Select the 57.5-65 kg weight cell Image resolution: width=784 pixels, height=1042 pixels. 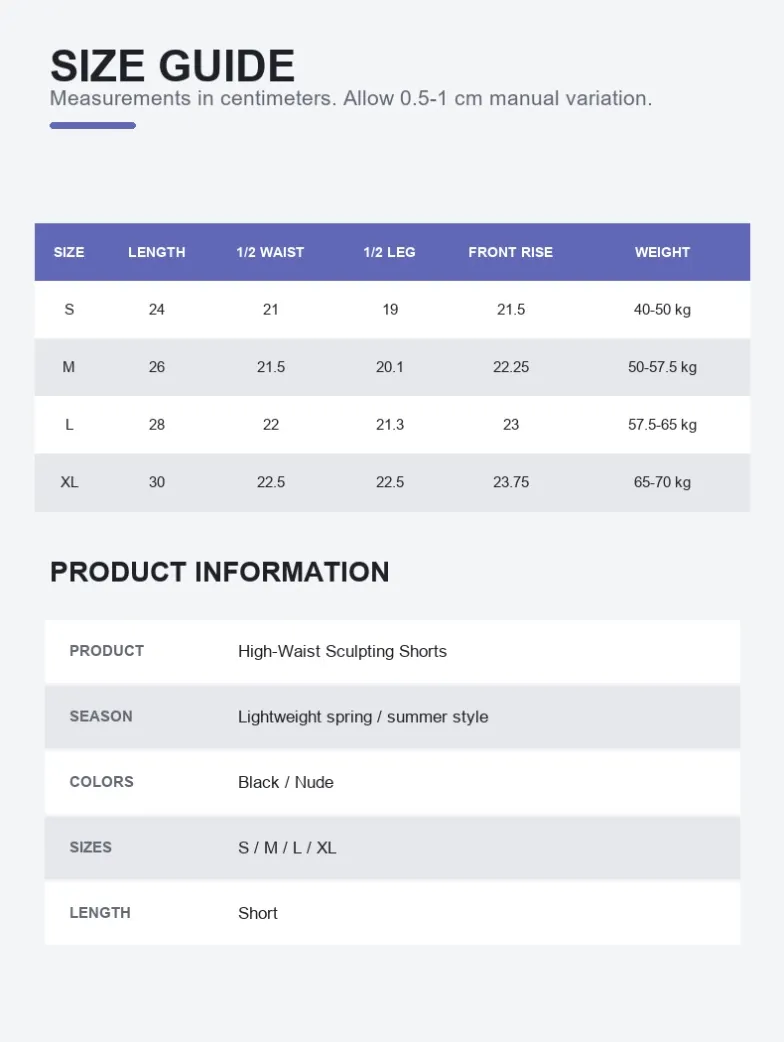coord(662,425)
